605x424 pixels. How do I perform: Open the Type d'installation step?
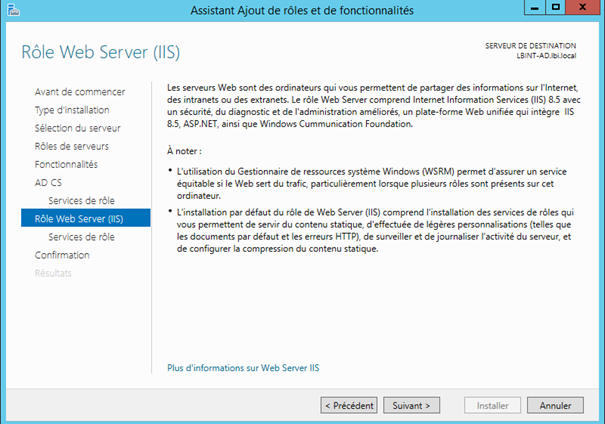pos(72,110)
